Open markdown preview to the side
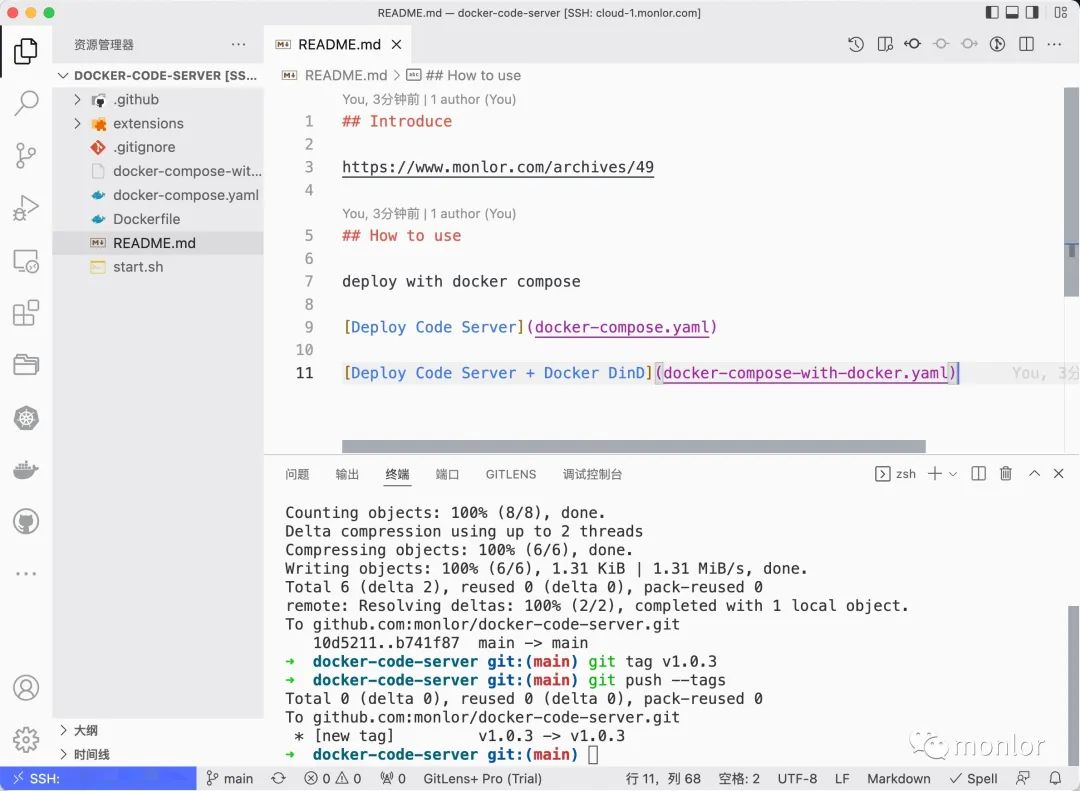This screenshot has width=1080, height=791. click(x=885, y=45)
